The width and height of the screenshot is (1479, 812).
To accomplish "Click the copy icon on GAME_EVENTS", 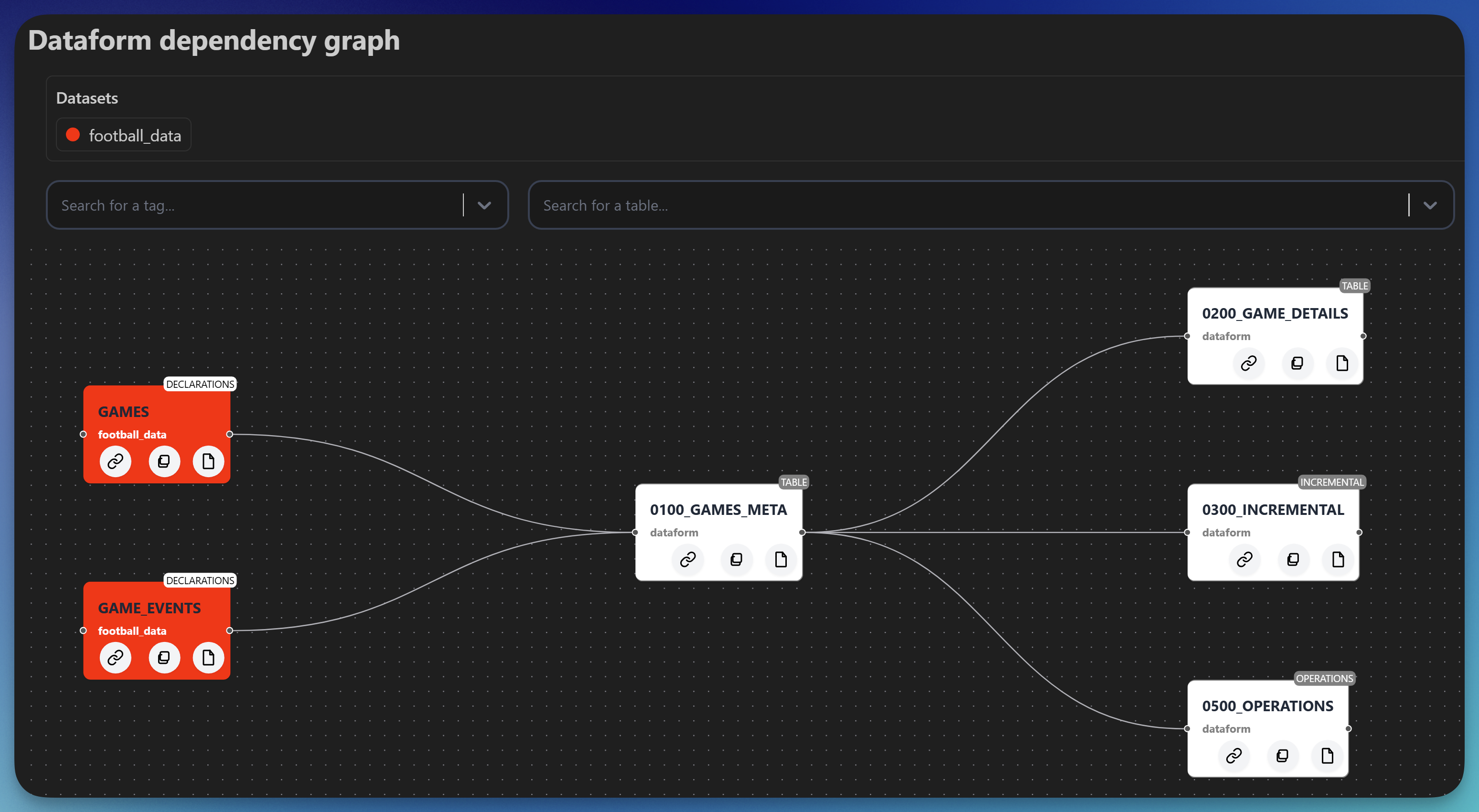I will [164, 658].
